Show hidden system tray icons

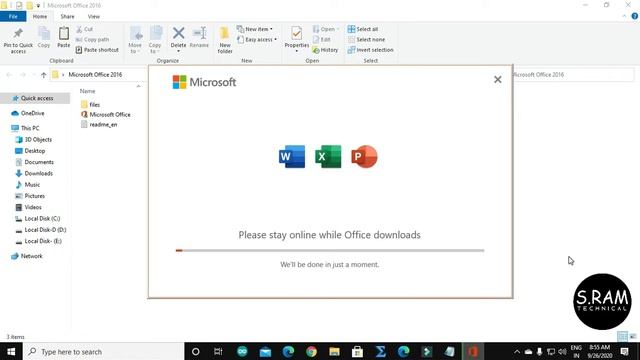click(x=517, y=351)
